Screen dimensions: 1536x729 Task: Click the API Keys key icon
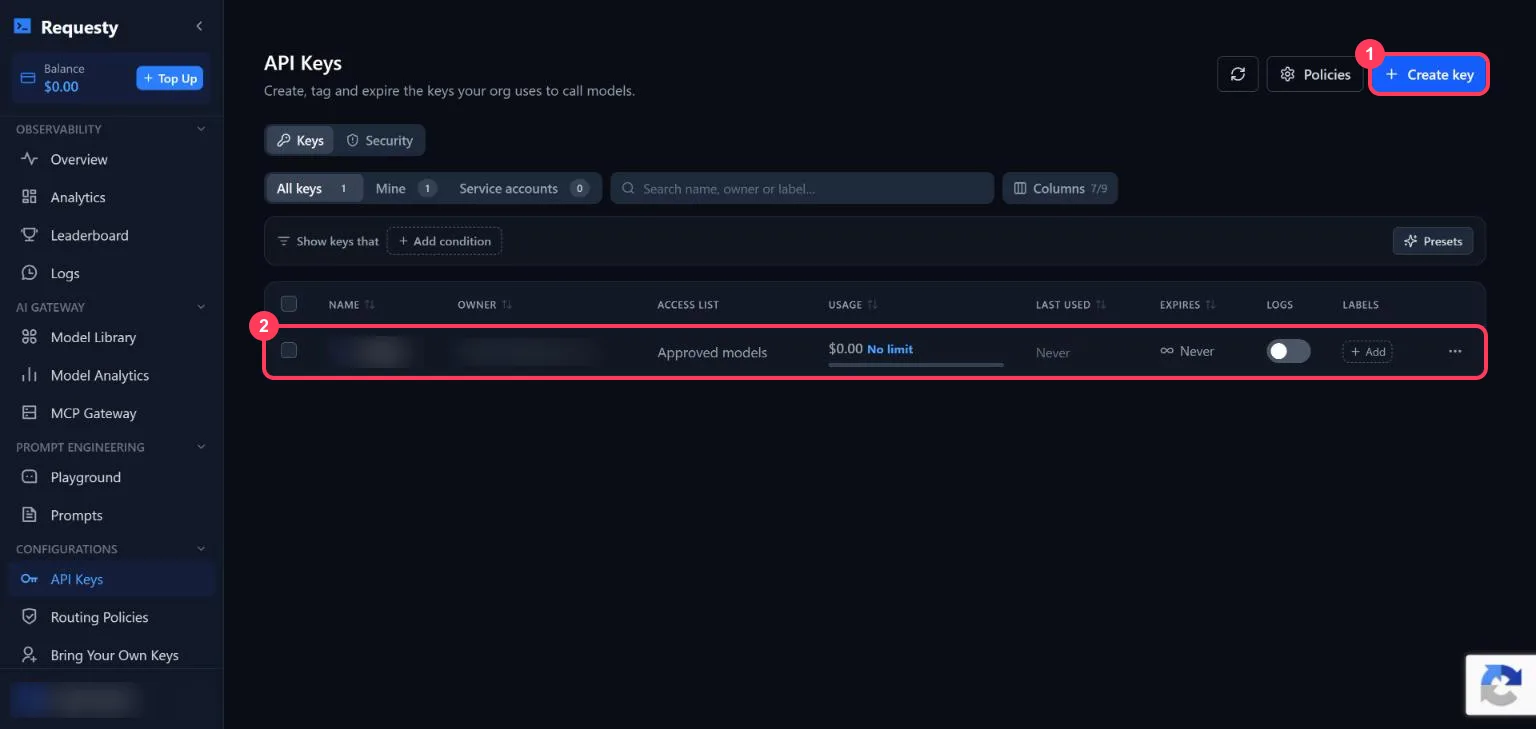(29, 579)
